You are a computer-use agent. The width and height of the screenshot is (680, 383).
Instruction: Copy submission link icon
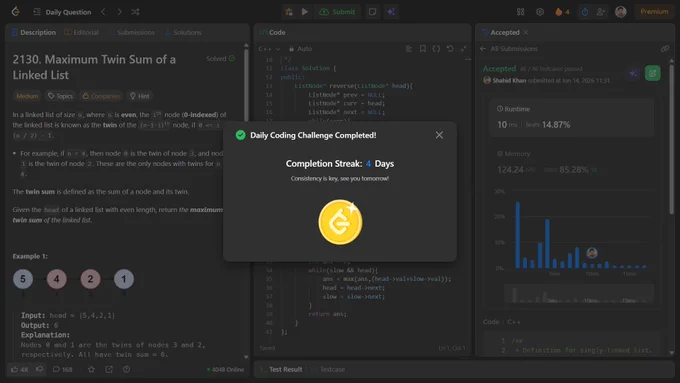tap(665, 49)
